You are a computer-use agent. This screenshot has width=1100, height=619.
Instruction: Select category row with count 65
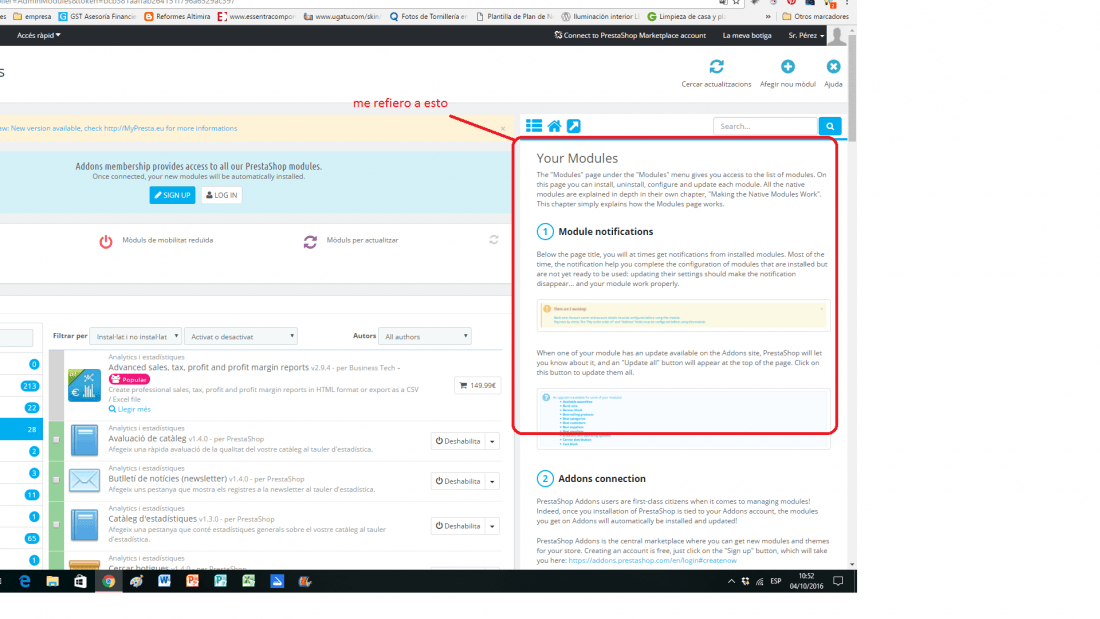21,538
